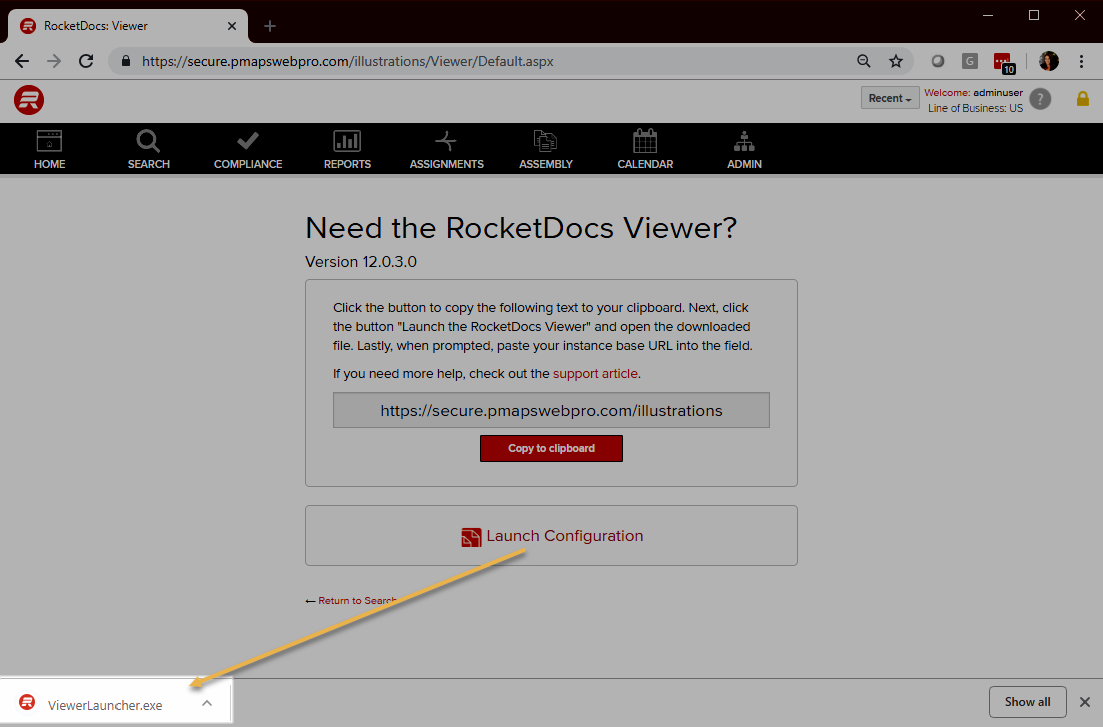Viewport: 1103px width, 727px height.
Task: Click the user profile avatar
Action: click(1048, 61)
